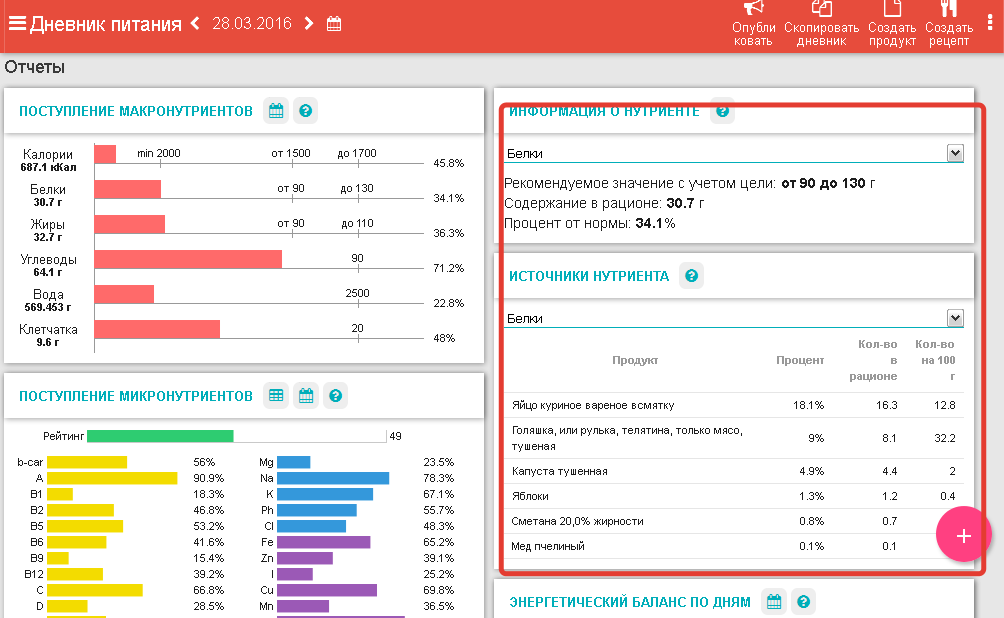The height and width of the screenshot is (618, 1004).
Task: Expand nutrient dropdown in Информация о нутриенте
Action: click(x=954, y=153)
